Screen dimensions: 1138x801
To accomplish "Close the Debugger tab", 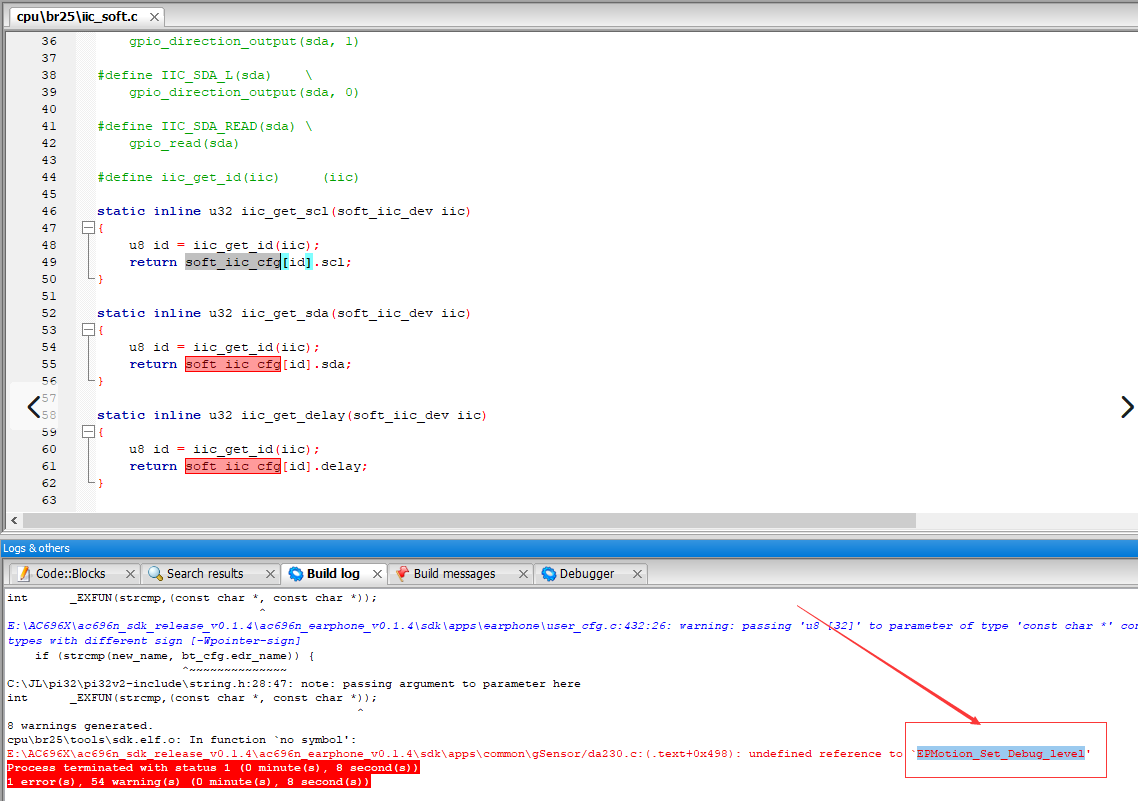I will [637, 574].
